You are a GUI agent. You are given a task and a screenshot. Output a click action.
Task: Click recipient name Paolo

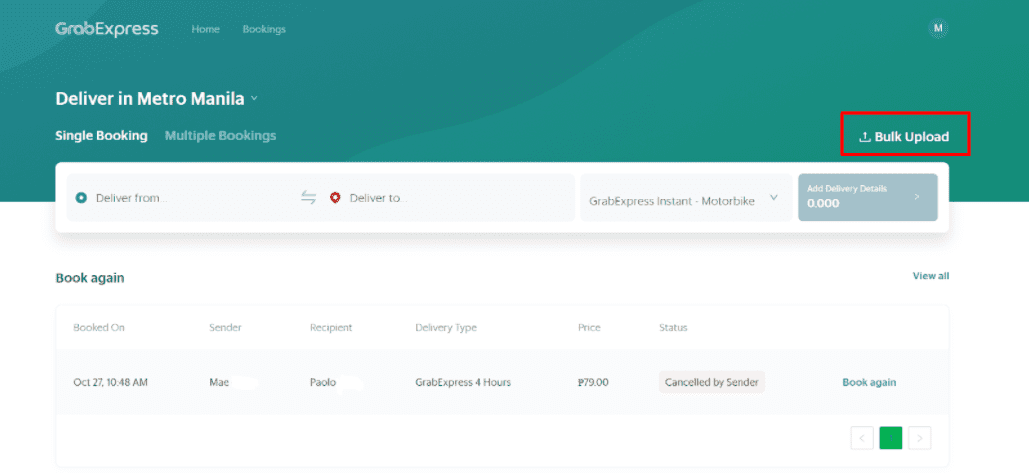click(323, 382)
